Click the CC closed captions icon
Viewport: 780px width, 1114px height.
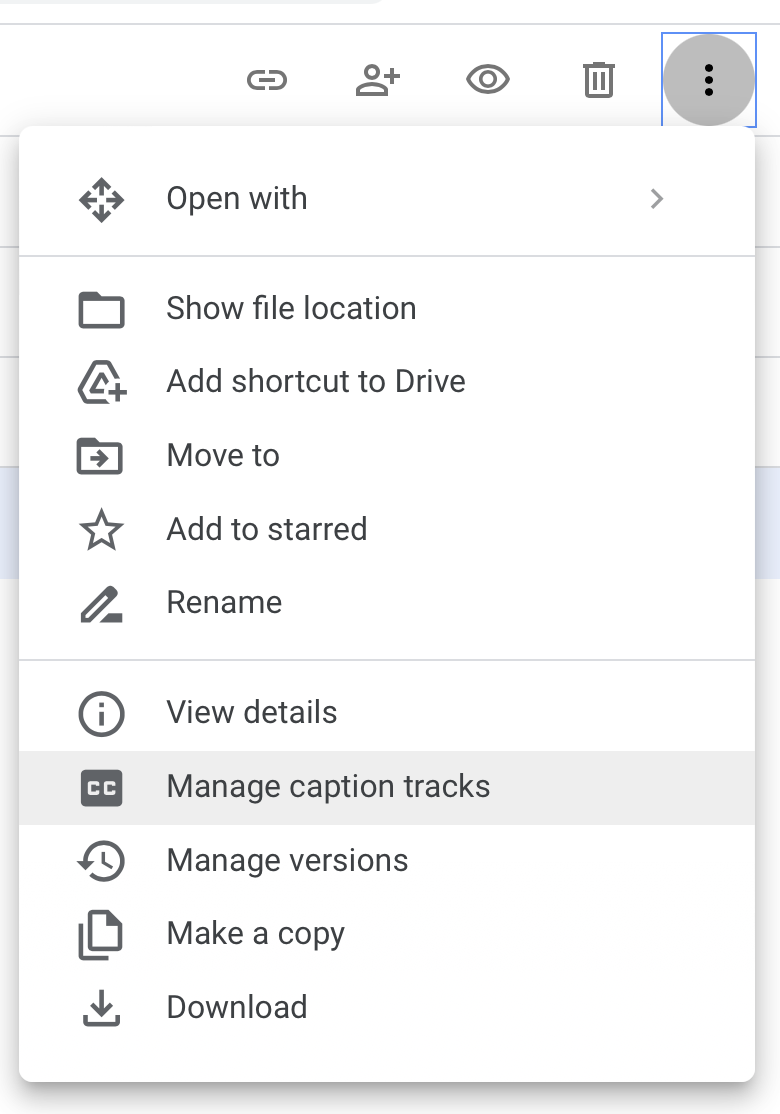[x=101, y=788]
